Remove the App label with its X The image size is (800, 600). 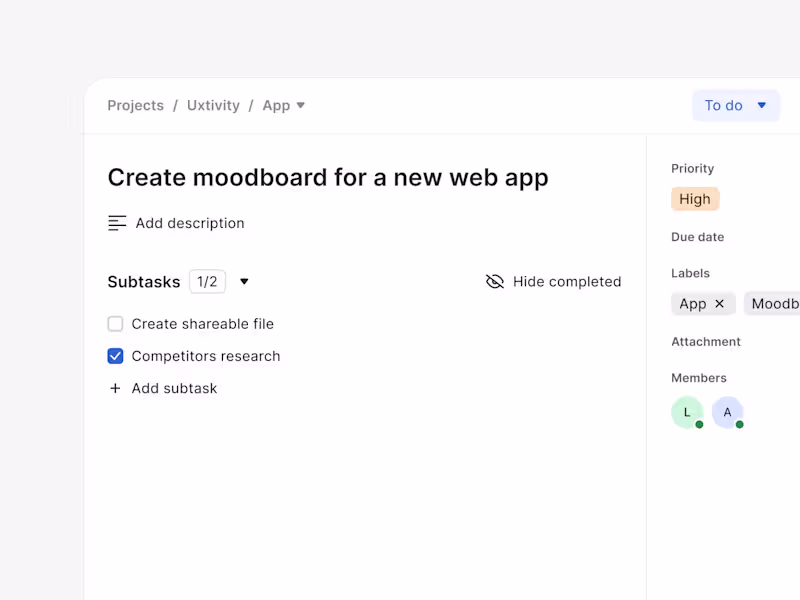[x=720, y=304]
